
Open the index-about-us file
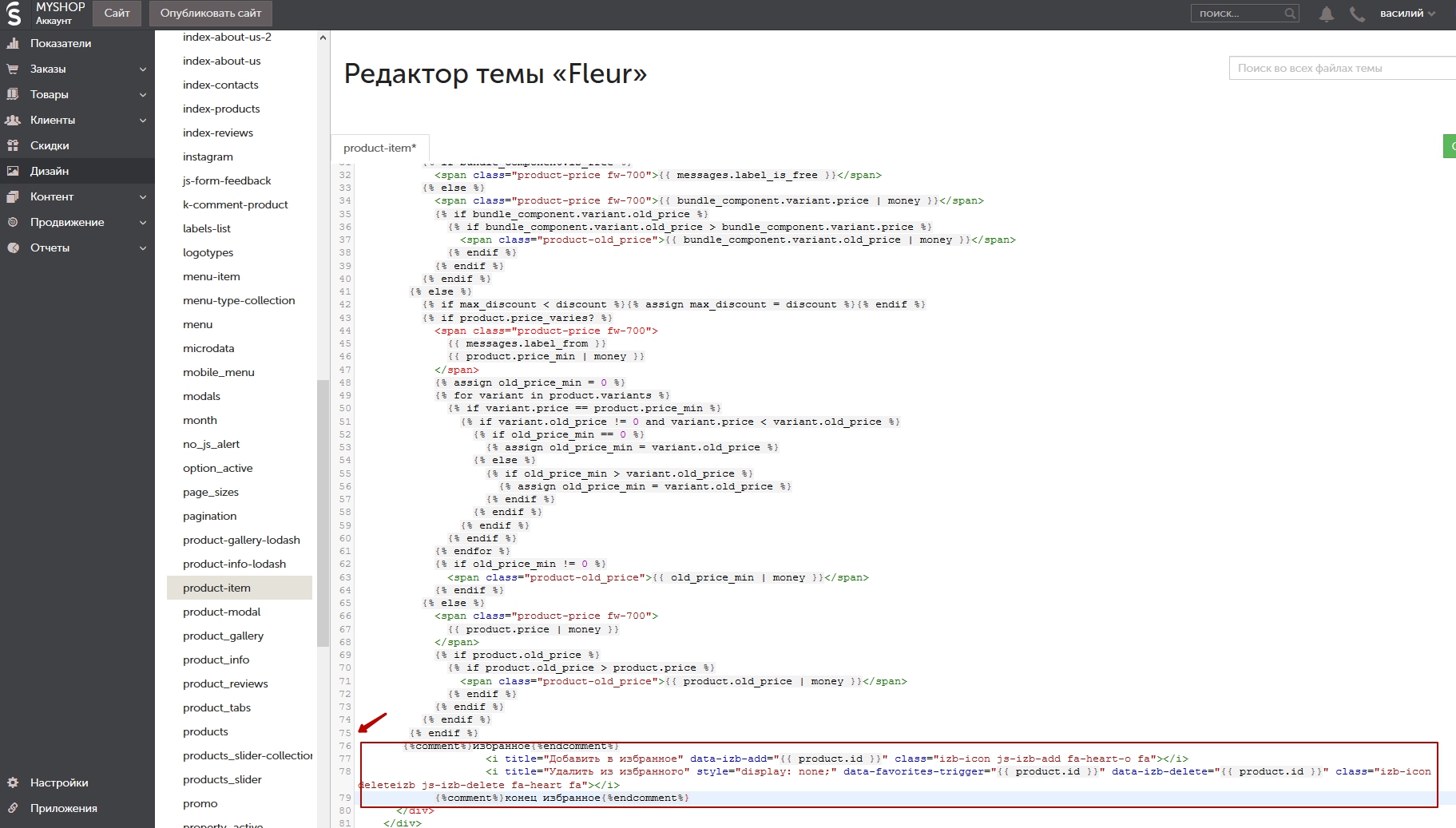[221, 61]
